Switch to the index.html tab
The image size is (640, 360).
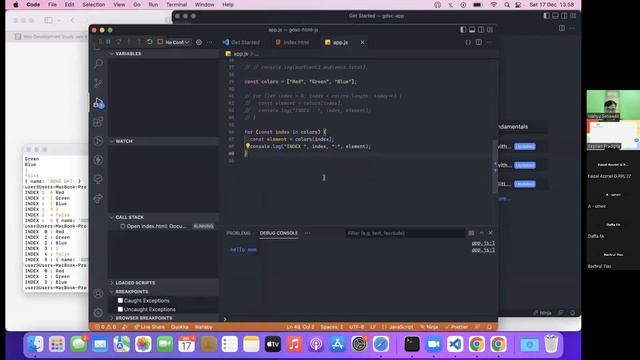coord(292,42)
